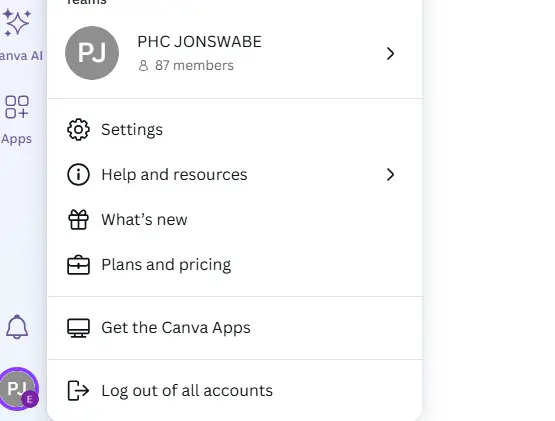
Task: Open the Apps grid icon in sidebar
Action: pos(17,107)
